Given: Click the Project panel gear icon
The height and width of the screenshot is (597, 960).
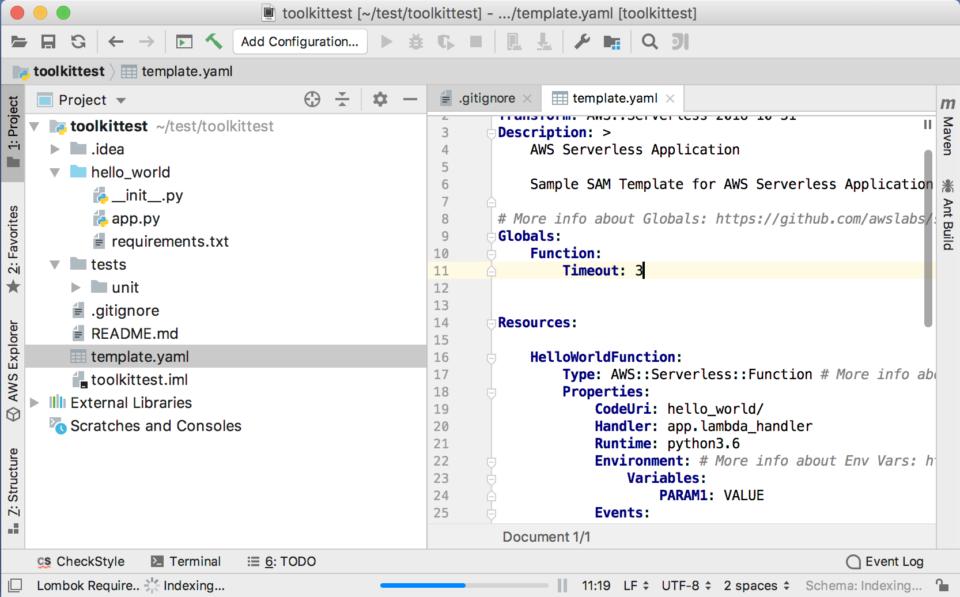Looking at the screenshot, I should pos(380,99).
